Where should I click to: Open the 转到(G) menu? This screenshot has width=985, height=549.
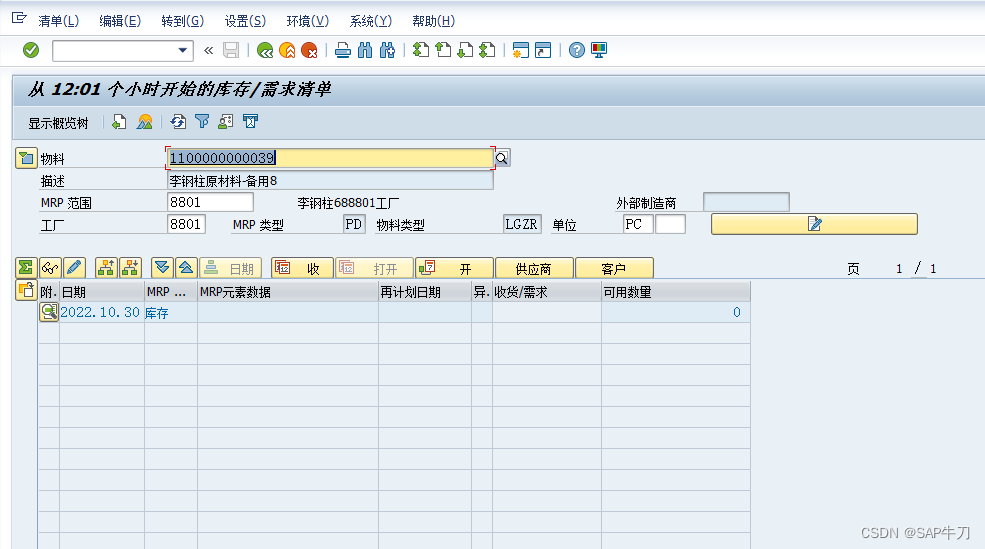click(182, 21)
